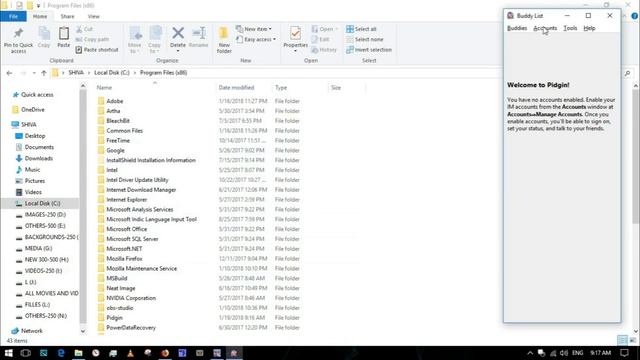Click the Paste ribbon icon
Screen dimensions: 640x360
point(64,33)
